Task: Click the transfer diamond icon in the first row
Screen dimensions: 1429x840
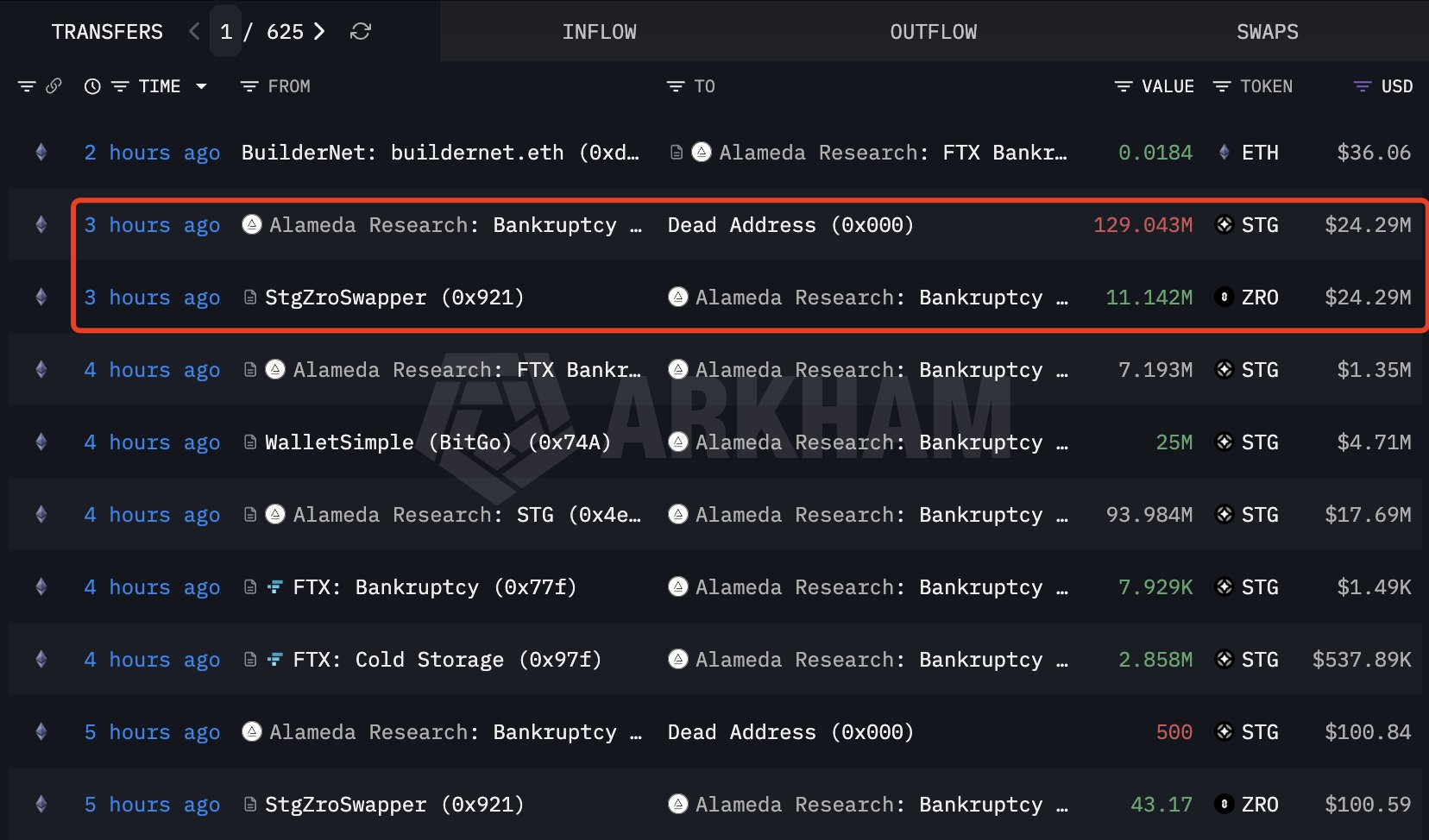Action: pyautogui.click(x=41, y=152)
